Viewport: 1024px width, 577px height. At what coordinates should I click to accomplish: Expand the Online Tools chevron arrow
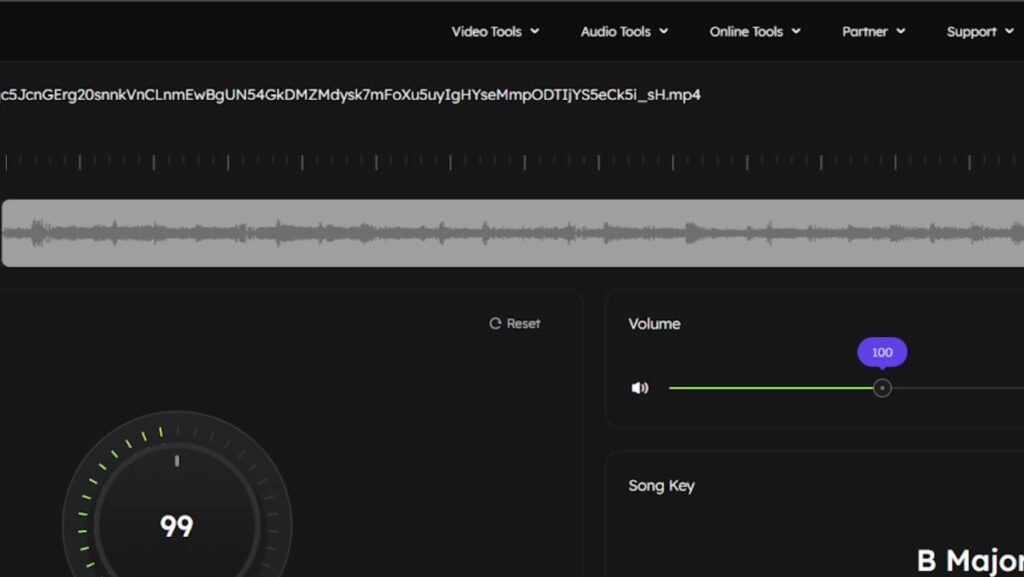(797, 32)
